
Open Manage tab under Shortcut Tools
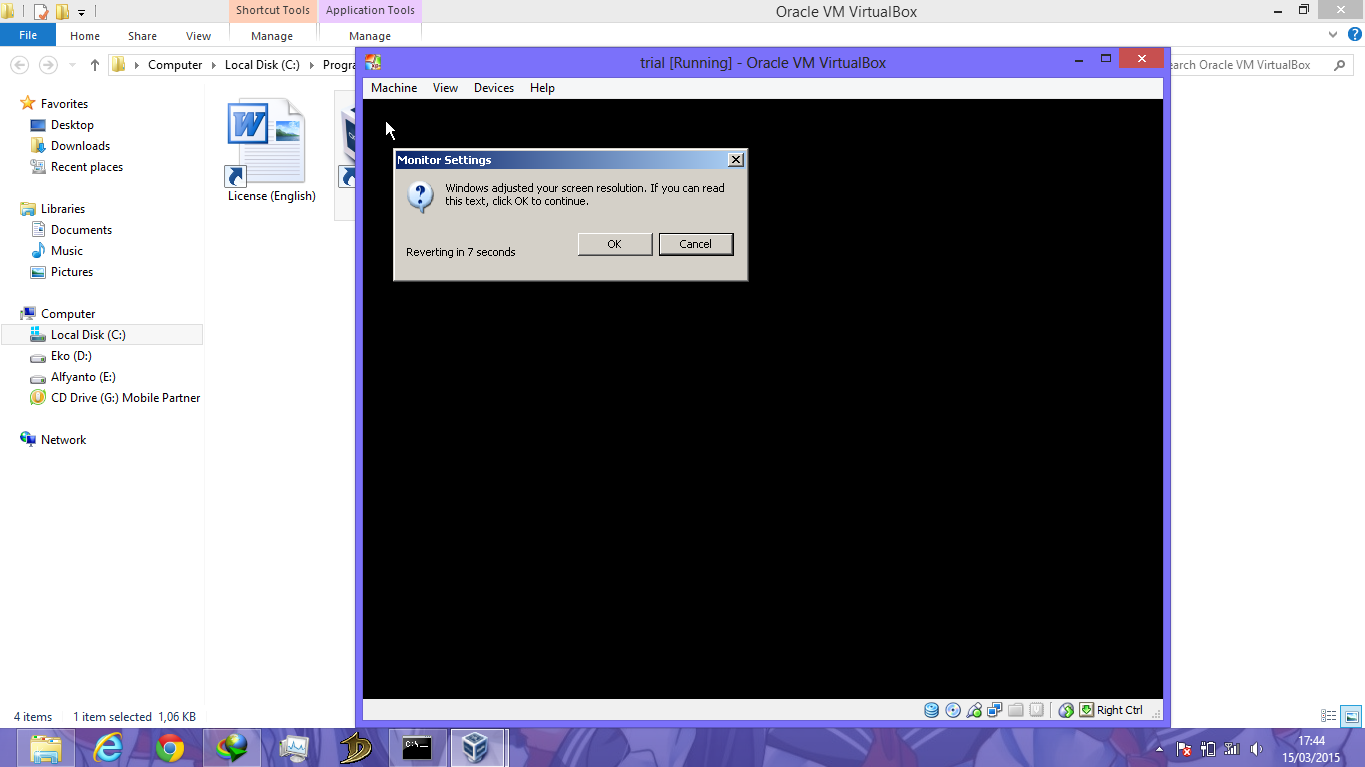[272, 36]
